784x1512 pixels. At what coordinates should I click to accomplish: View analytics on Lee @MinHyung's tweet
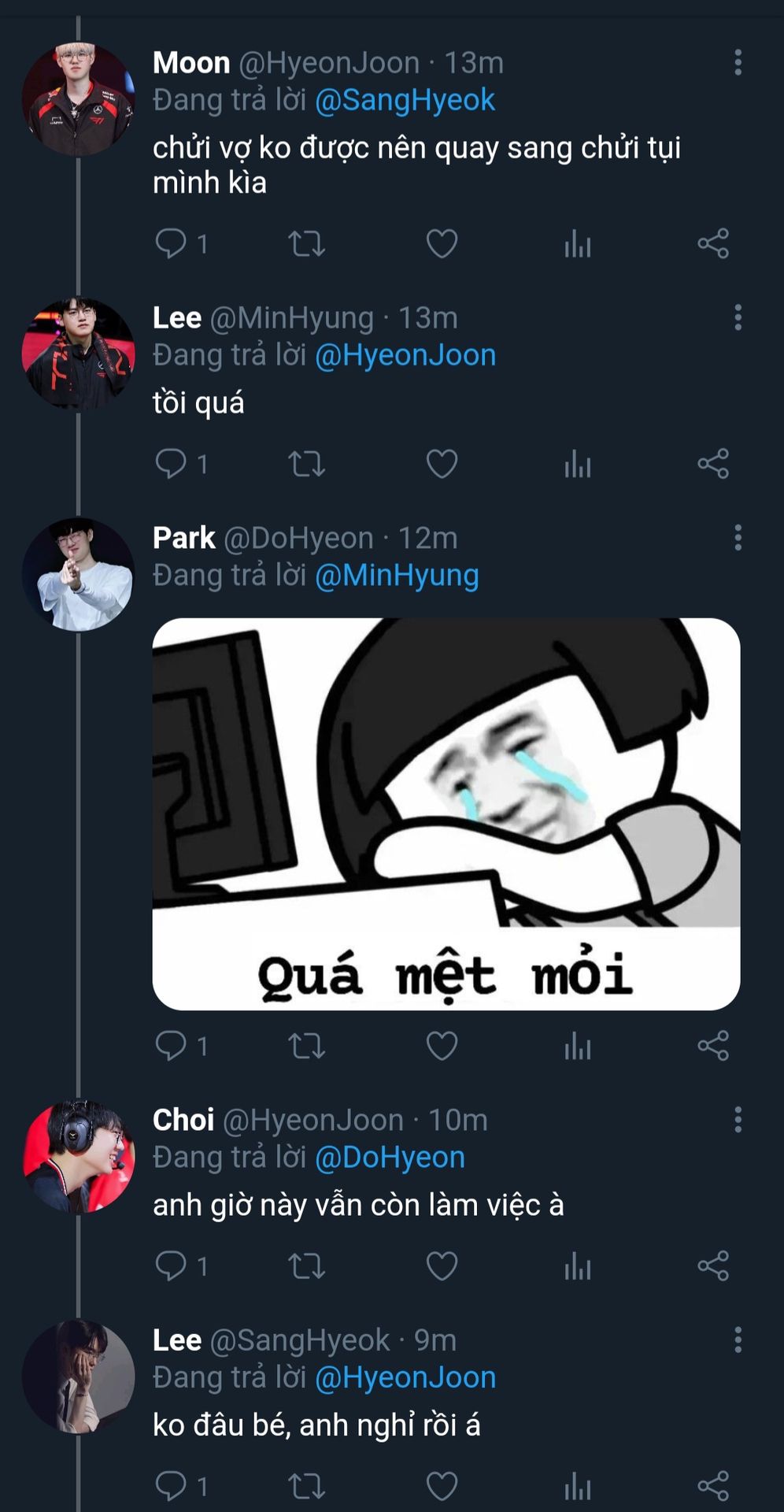[x=577, y=464]
